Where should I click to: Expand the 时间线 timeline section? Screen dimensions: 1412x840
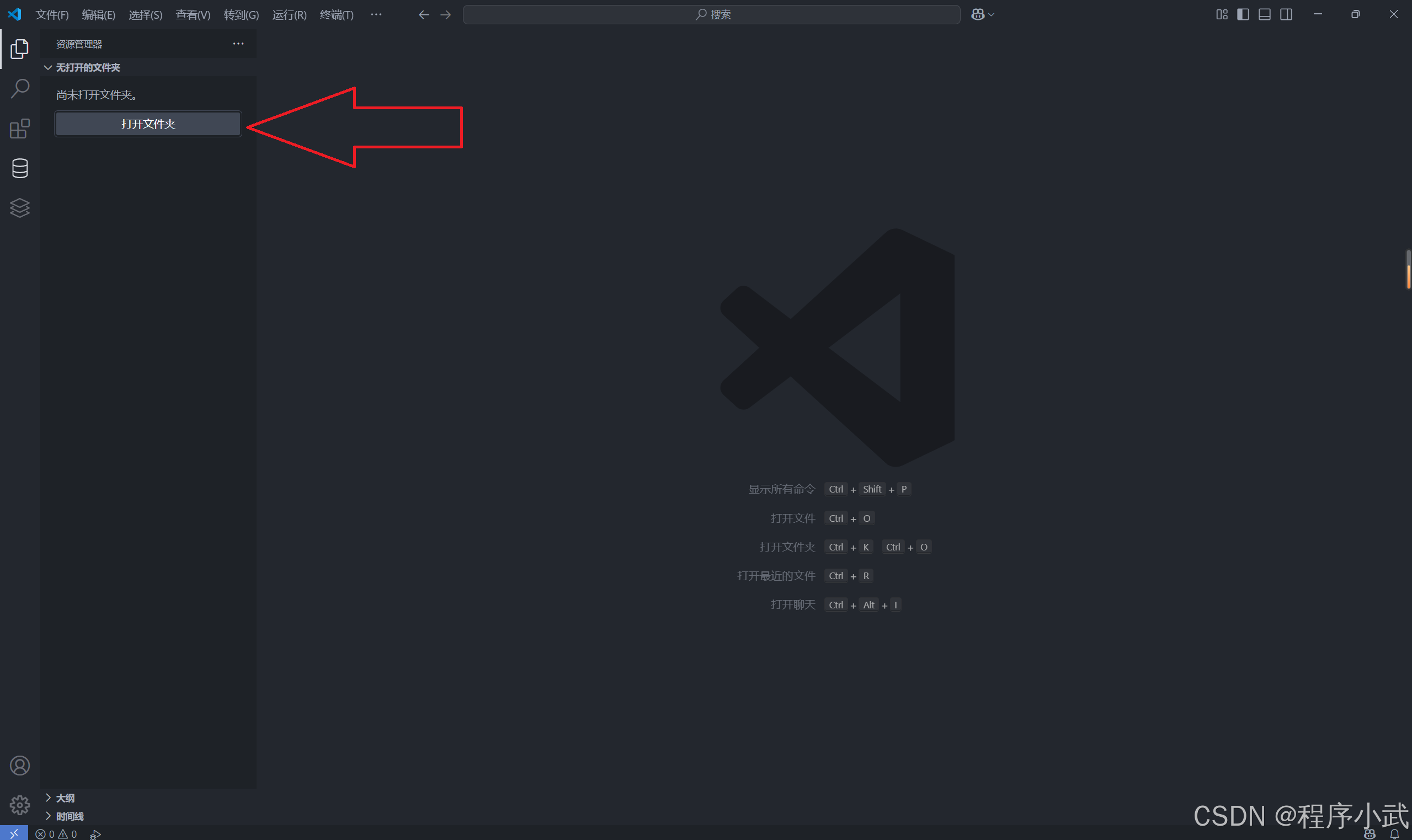[70, 816]
